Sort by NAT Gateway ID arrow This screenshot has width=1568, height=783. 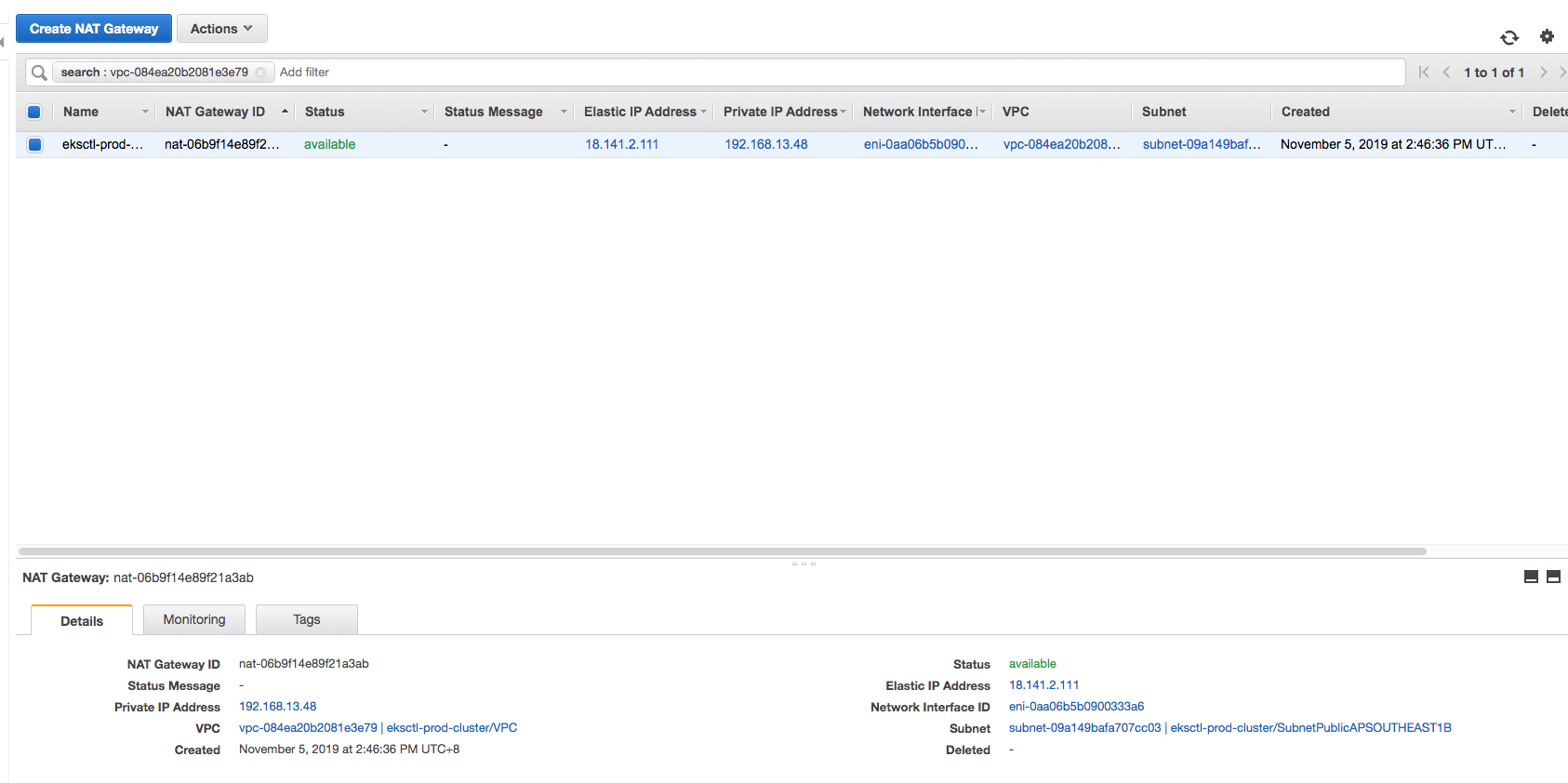(285, 112)
